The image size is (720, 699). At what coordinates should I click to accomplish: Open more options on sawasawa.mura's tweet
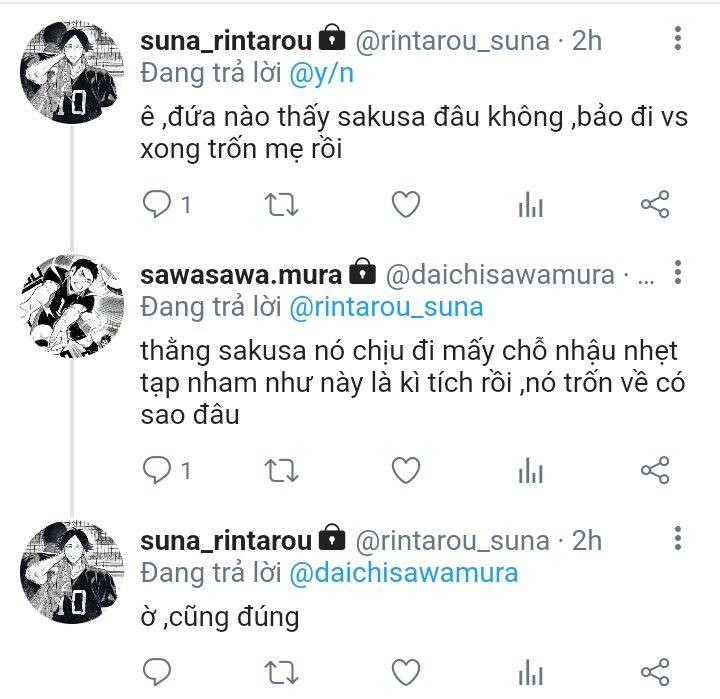coord(678,273)
